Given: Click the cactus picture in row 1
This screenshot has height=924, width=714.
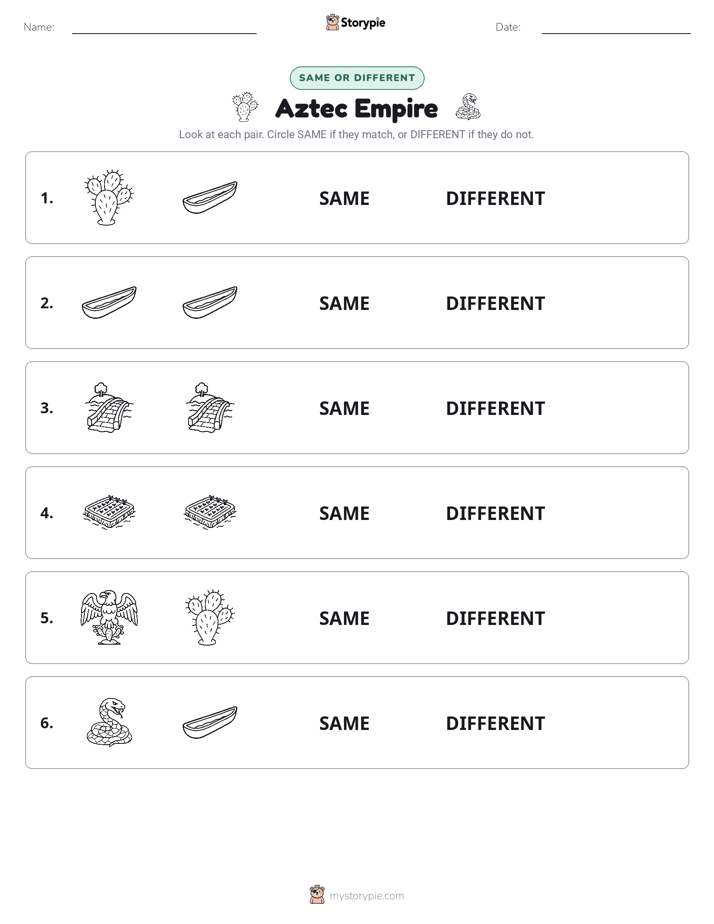Looking at the screenshot, I should [109, 198].
